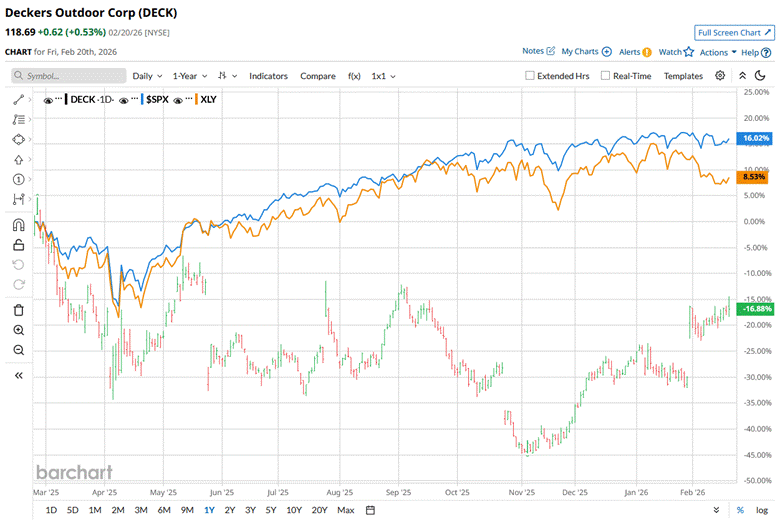Select the 5Y time range
This screenshot has height=520, width=780.
(271, 510)
